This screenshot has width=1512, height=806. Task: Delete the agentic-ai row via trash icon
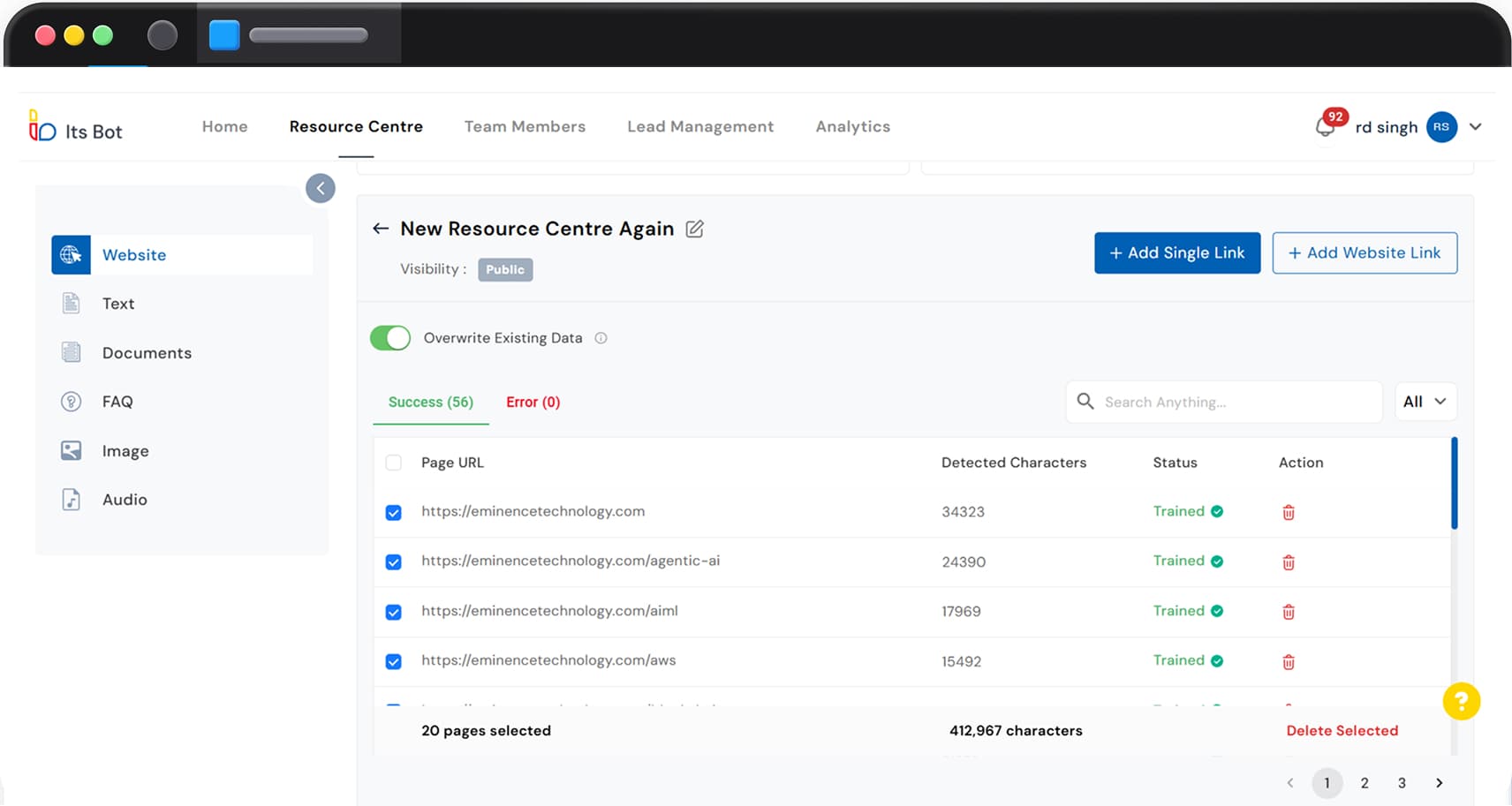[1289, 562]
